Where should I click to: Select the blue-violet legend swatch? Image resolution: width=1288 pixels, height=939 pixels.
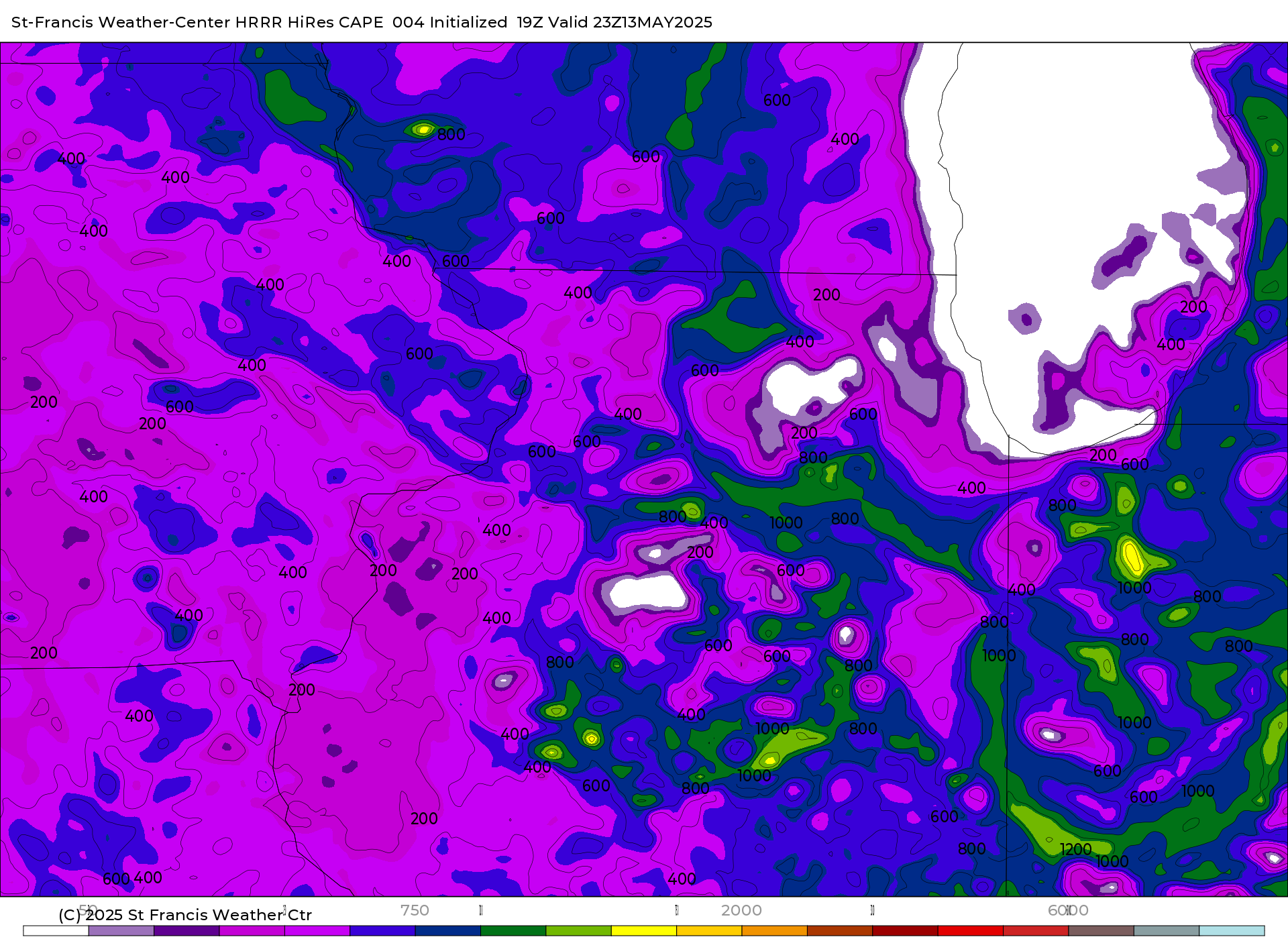tap(382, 931)
